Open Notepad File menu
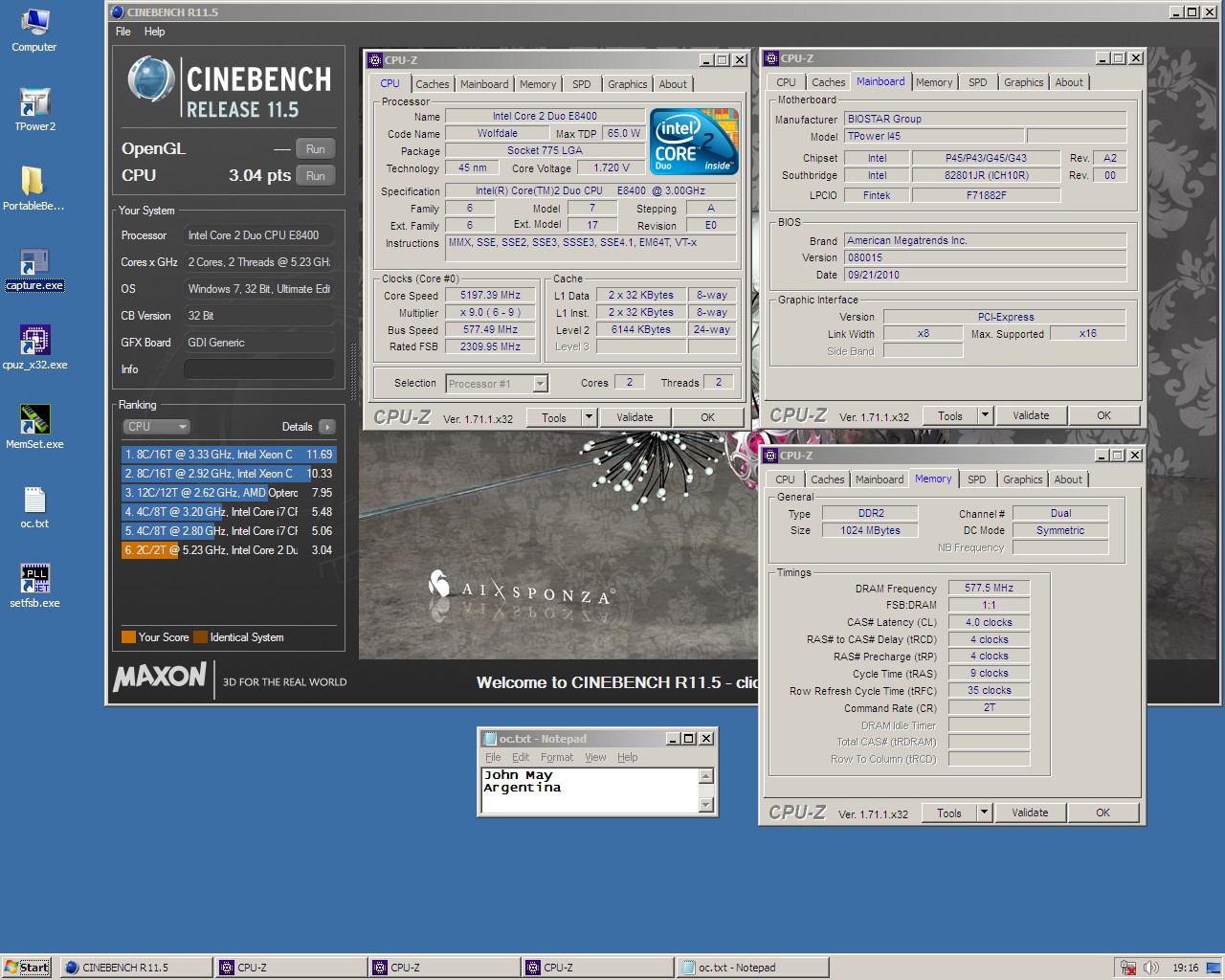Viewport: 1225px width, 980px height. click(x=493, y=757)
